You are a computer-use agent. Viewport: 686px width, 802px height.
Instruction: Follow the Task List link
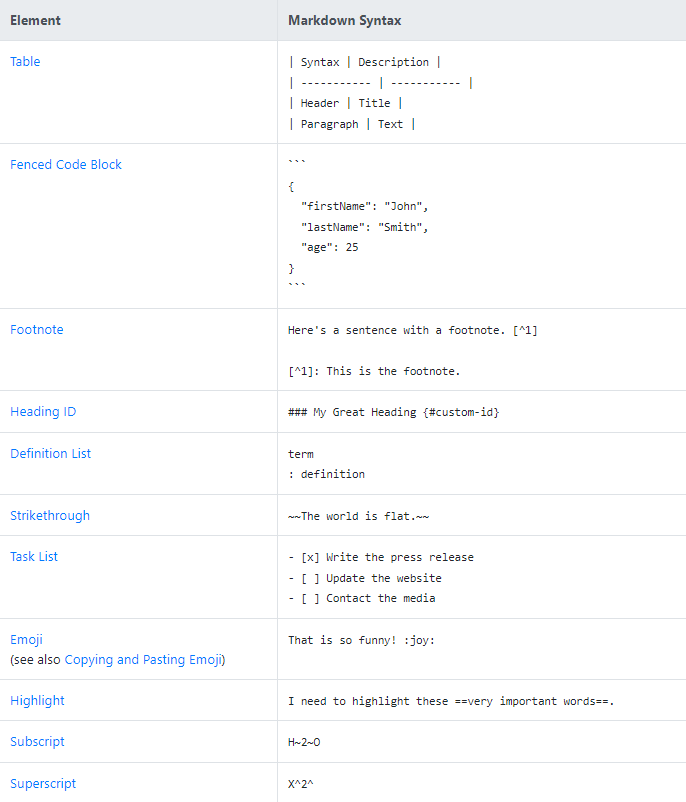[x=34, y=556]
